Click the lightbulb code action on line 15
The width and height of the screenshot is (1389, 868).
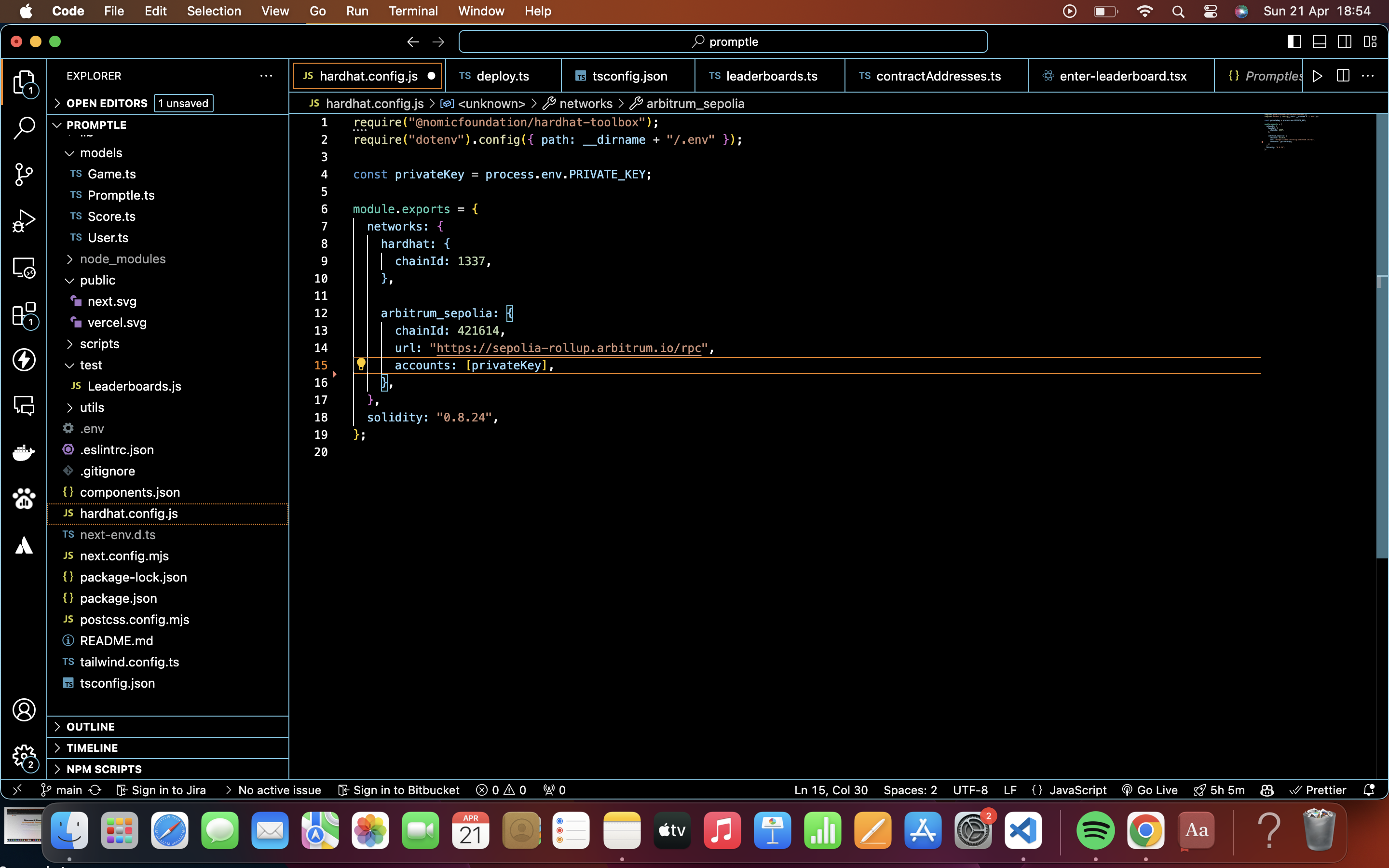(x=361, y=364)
